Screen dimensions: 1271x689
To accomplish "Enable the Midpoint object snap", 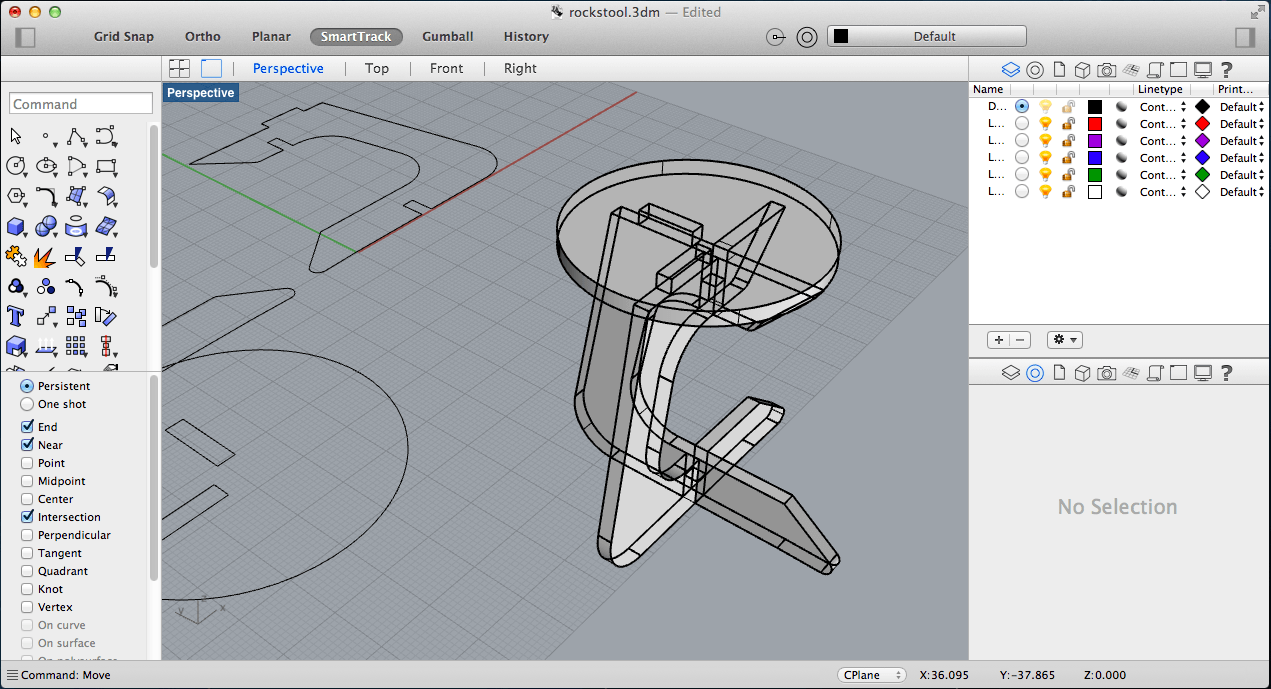I will pyautogui.click(x=27, y=481).
